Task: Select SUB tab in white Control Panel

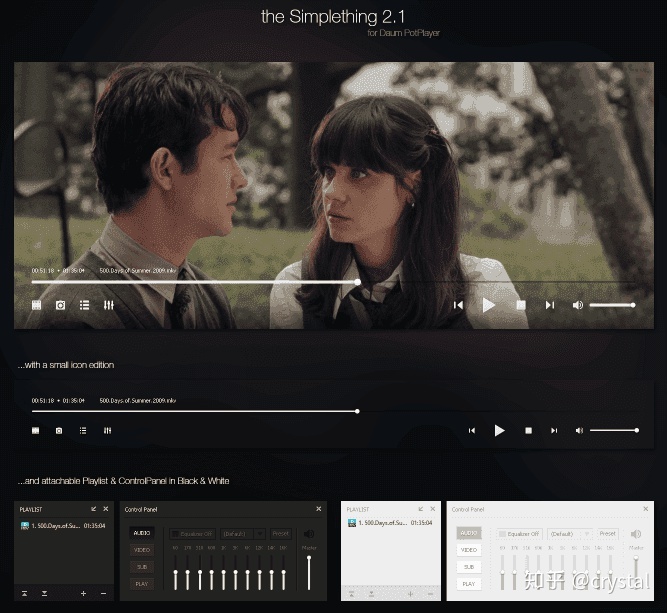Action: coord(469,567)
